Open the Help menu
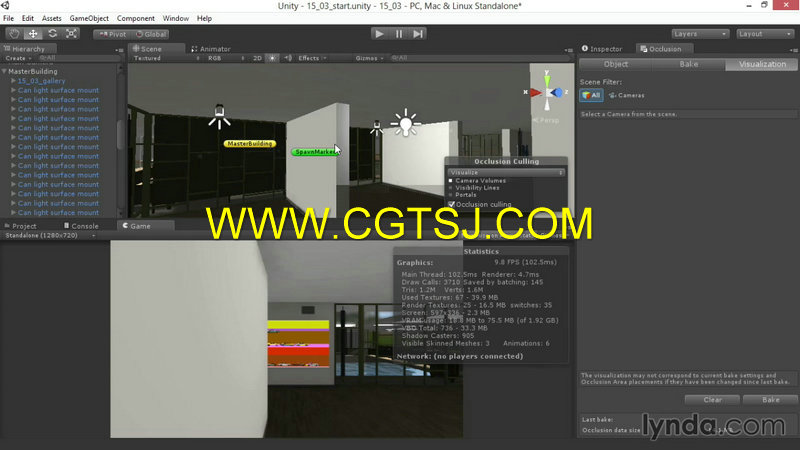The image size is (800, 450). (x=204, y=18)
